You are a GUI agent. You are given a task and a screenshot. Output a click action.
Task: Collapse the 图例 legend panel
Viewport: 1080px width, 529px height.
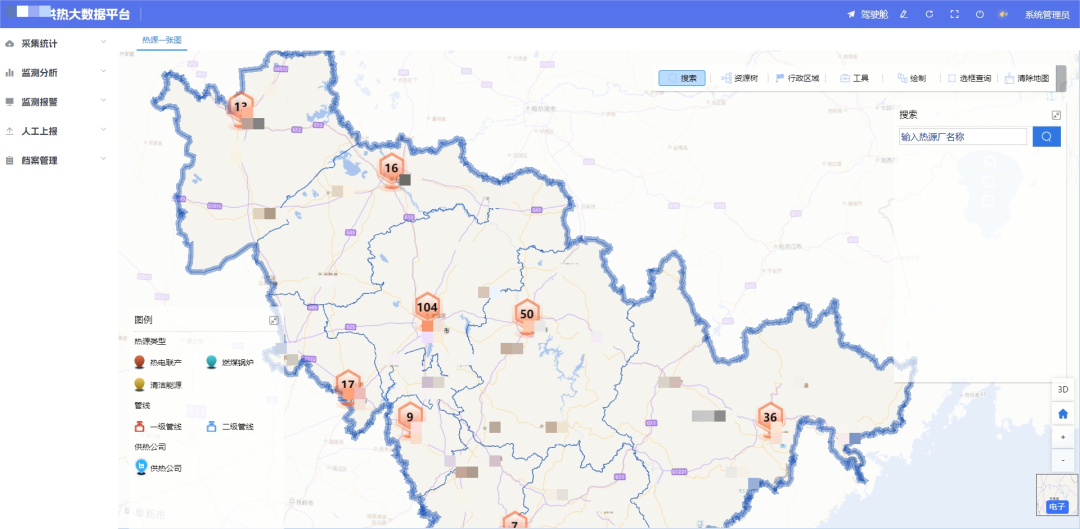click(x=273, y=320)
